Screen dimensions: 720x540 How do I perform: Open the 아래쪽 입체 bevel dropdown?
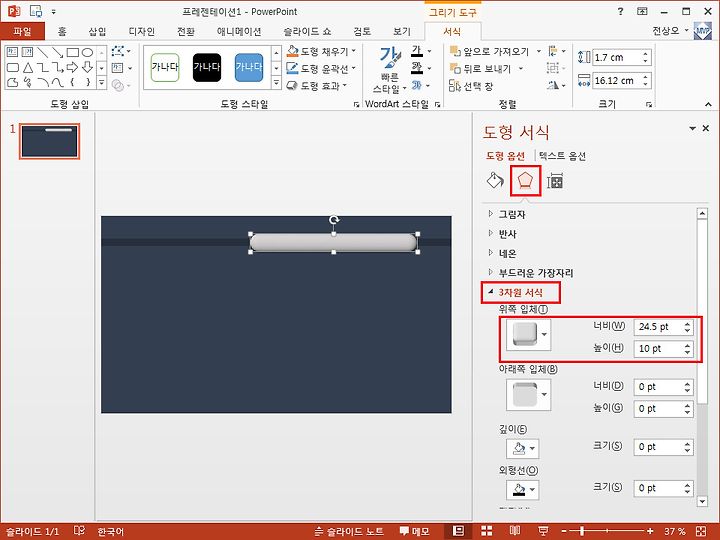click(528, 395)
